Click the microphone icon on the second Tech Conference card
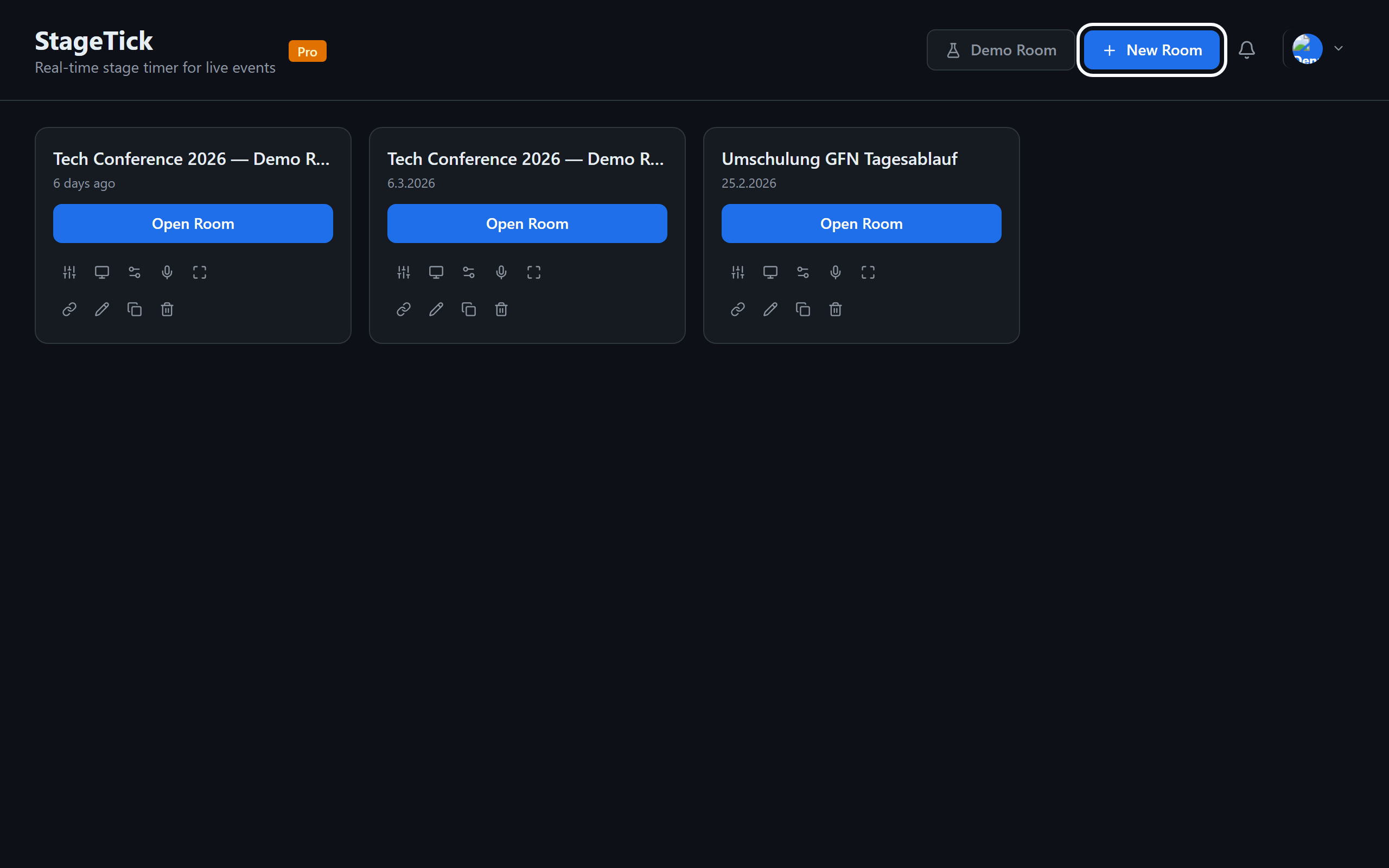 (x=500, y=272)
